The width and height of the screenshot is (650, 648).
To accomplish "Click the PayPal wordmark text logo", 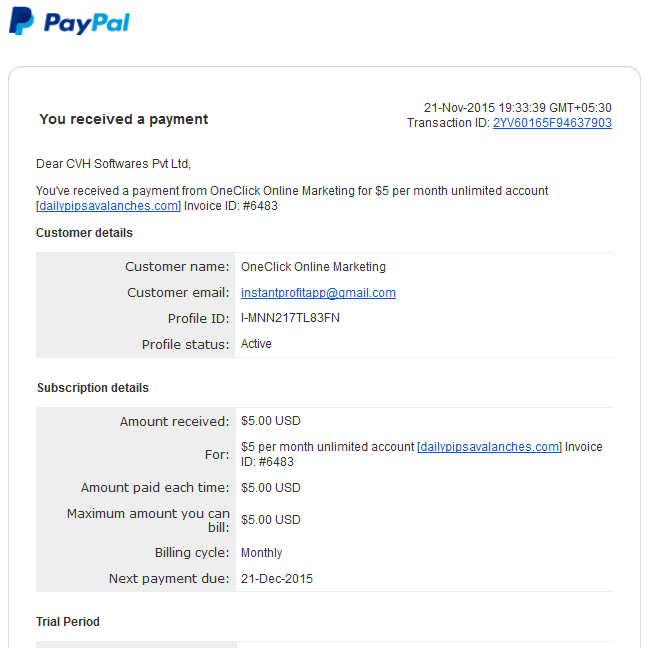I will coord(87,23).
